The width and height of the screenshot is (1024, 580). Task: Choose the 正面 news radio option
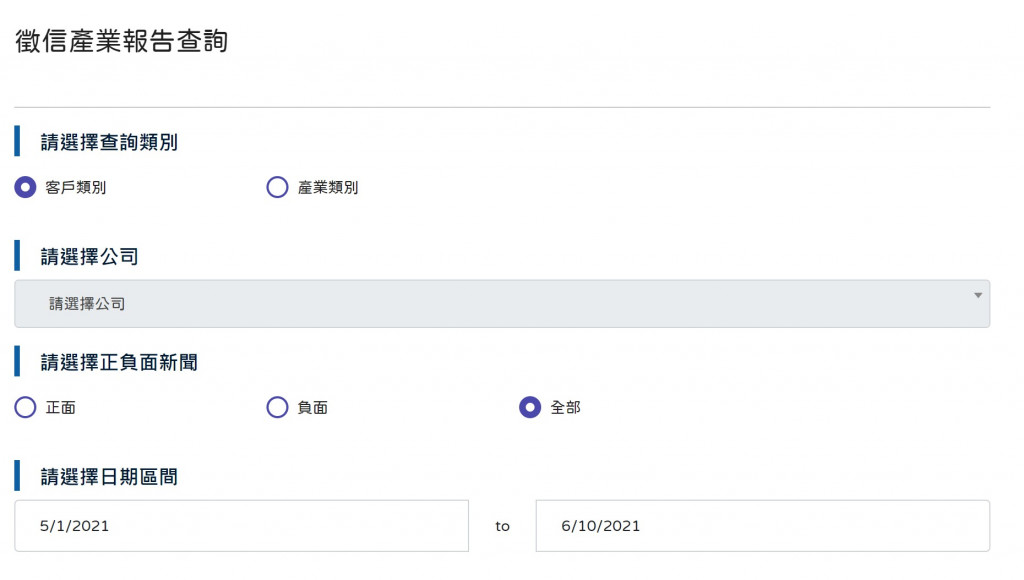pyautogui.click(x=26, y=407)
